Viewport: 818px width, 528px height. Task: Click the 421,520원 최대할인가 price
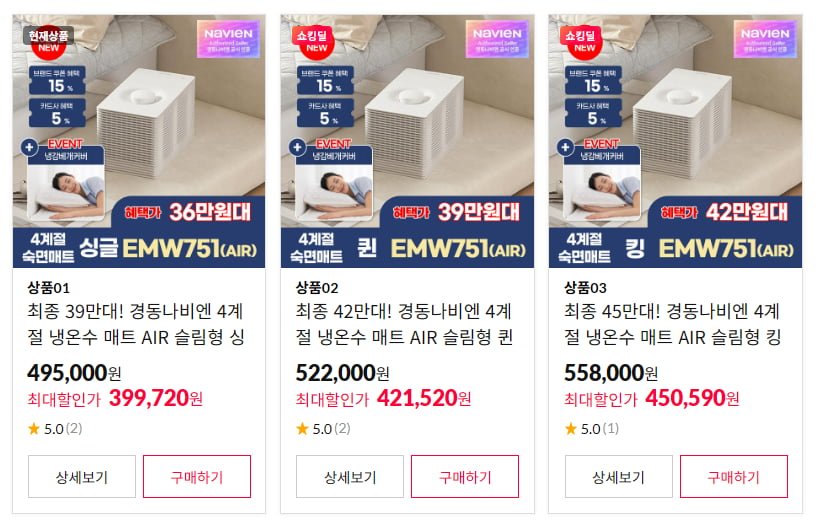(424, 399)
